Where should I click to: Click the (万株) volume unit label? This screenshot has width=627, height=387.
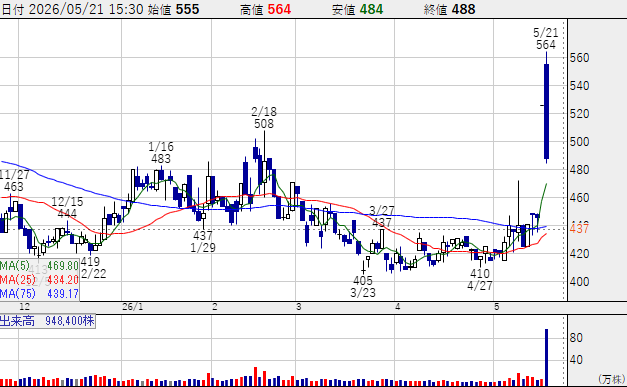[x=612, y=379]
